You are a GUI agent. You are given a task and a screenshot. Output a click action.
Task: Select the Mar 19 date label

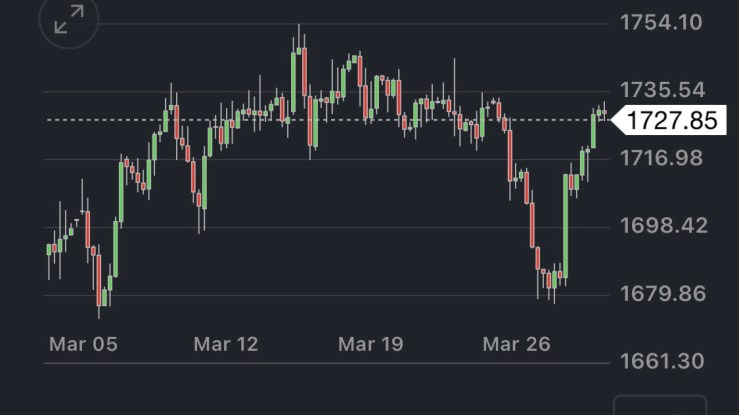[x=370, y=344]
